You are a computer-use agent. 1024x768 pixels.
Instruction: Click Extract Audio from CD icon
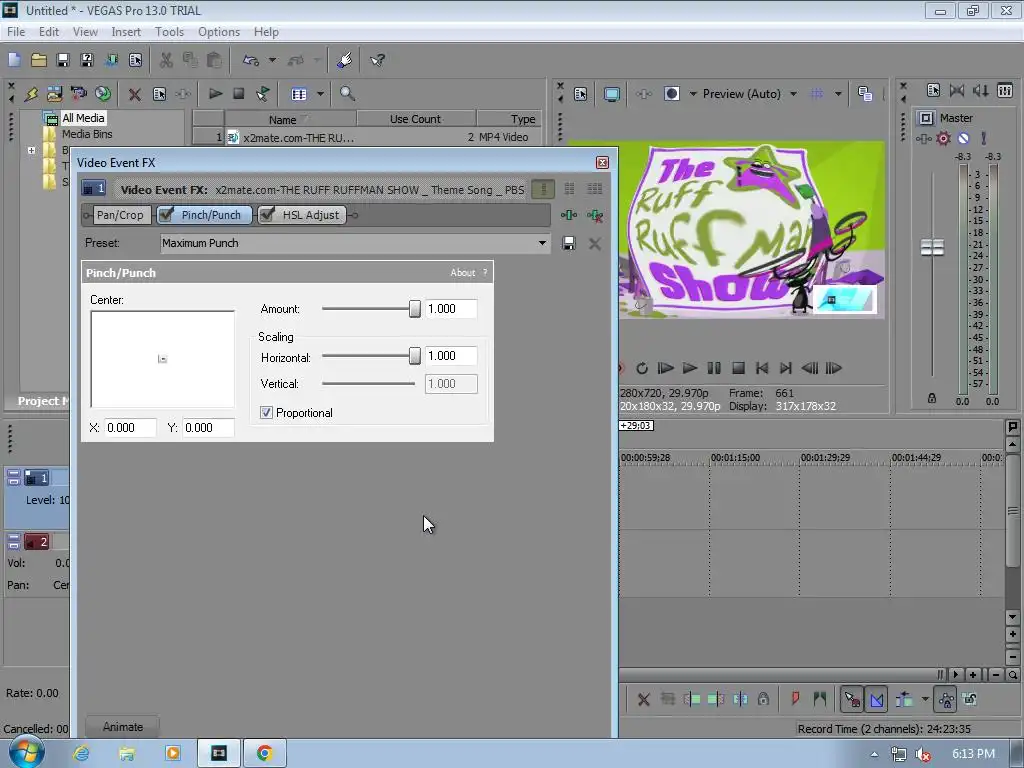[x=103, y=94]
